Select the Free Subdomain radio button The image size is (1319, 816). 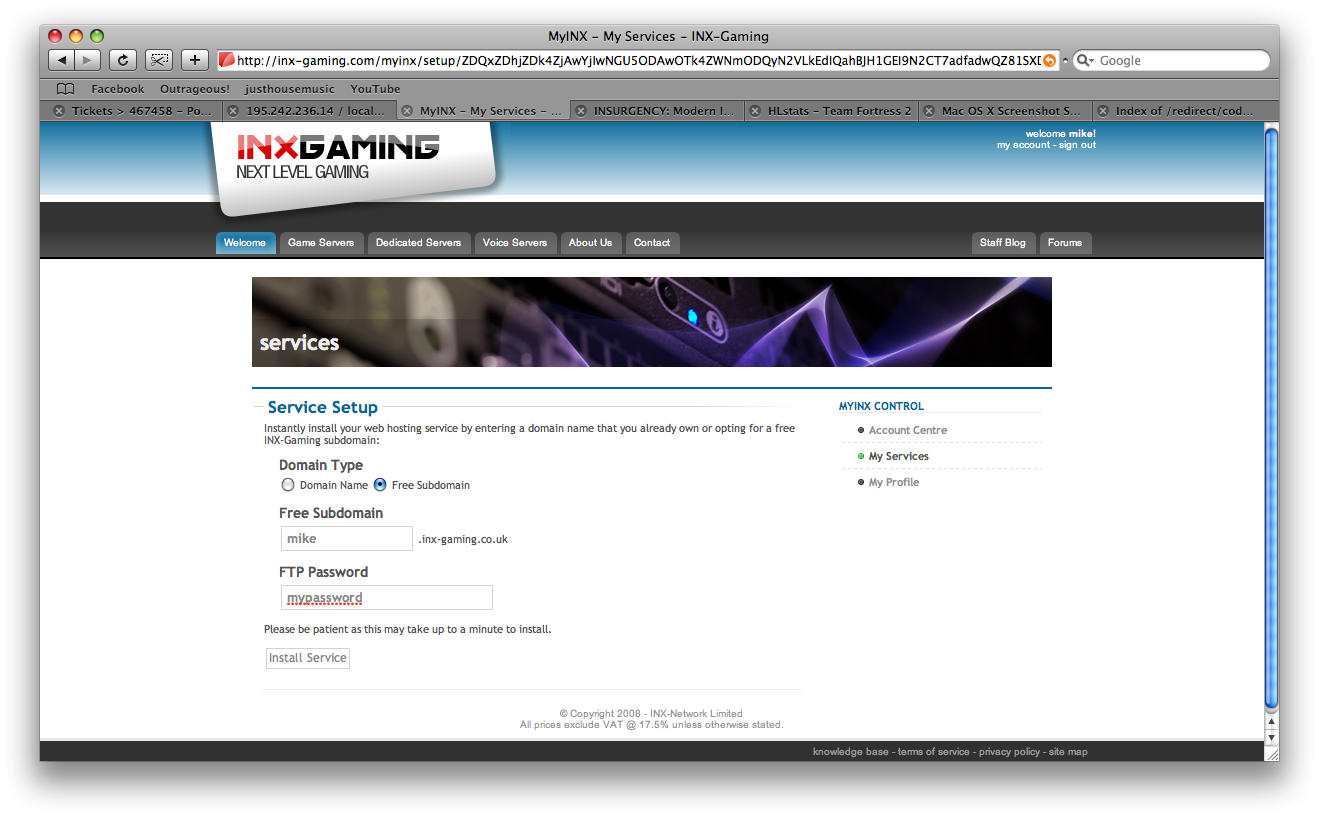click(380, 485)
